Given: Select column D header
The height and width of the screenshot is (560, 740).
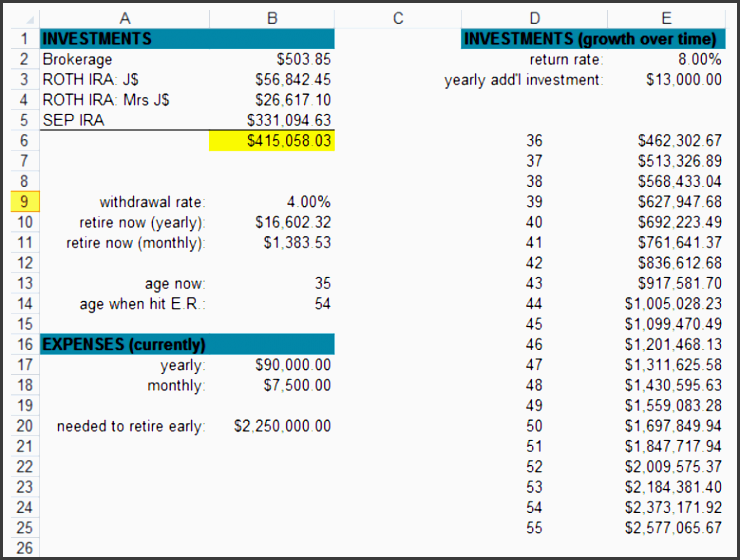Looking at the screenshot, I should [533, 17].
